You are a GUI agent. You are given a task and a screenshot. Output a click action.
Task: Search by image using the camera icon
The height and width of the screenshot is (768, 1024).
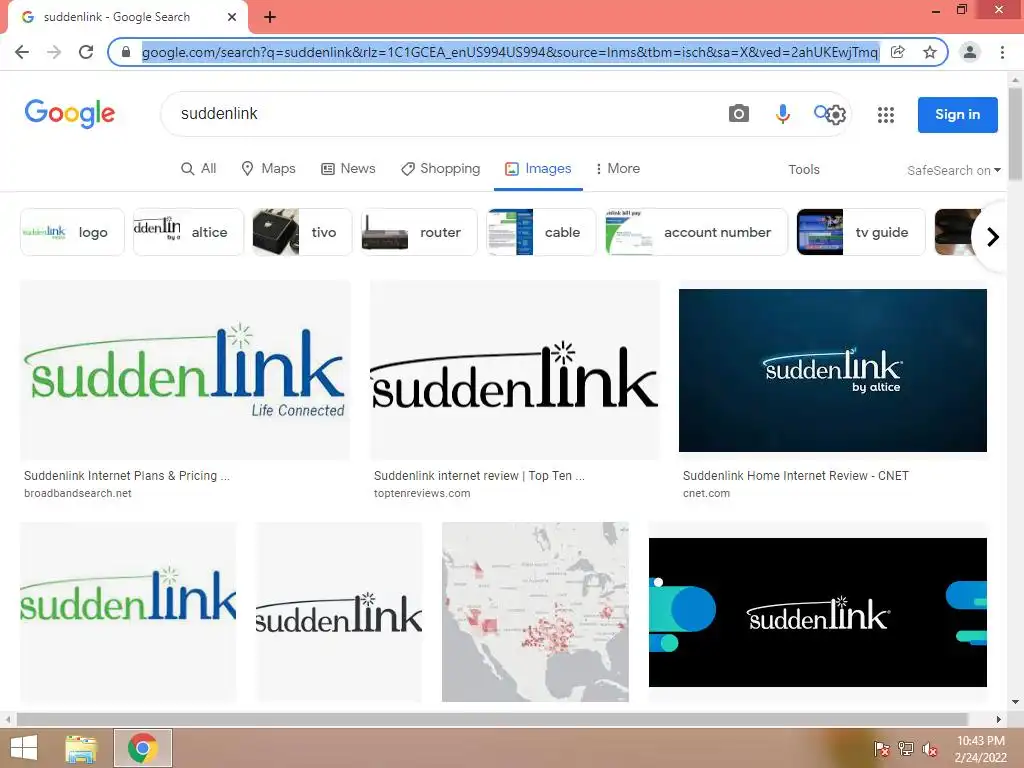pos(739,114)
